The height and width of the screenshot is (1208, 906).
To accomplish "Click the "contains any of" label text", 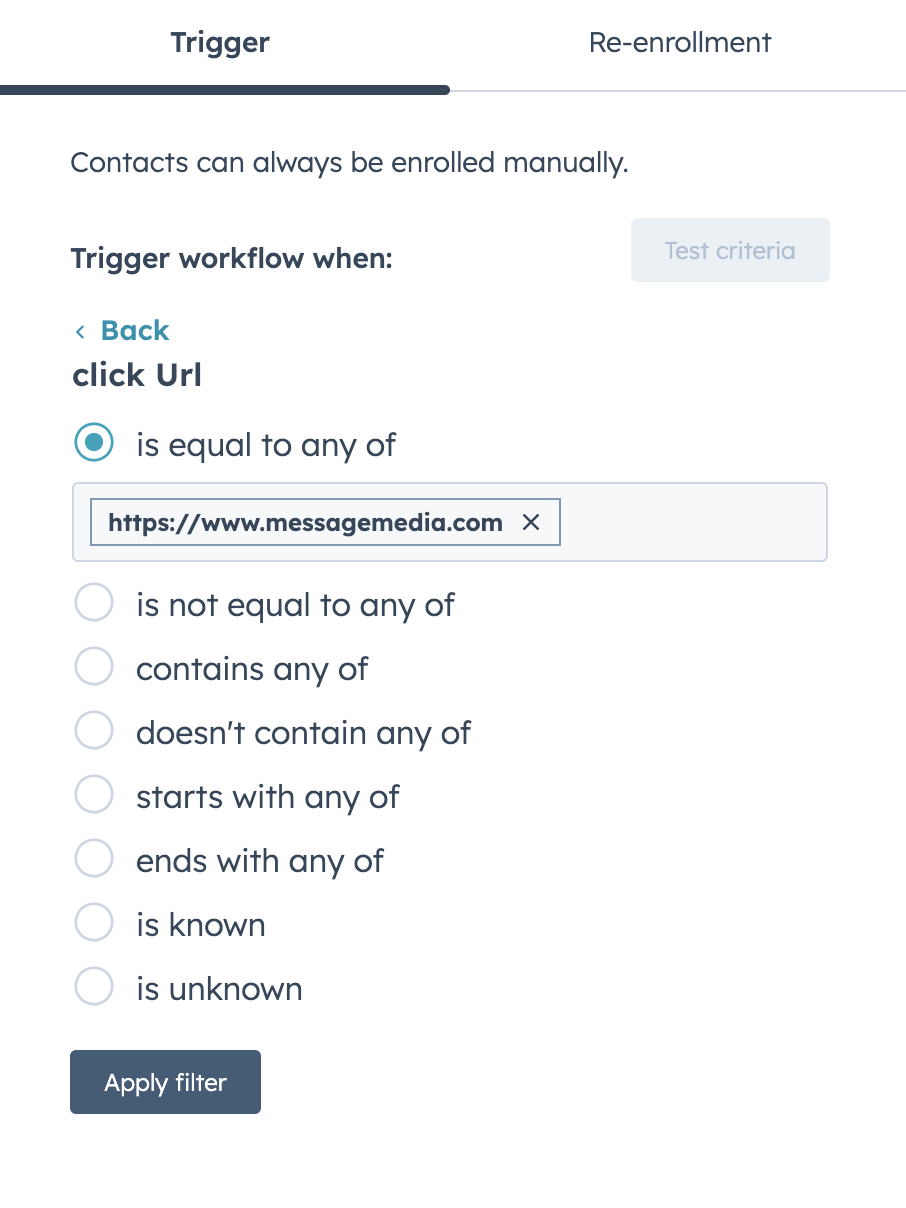I will [252, 669].
